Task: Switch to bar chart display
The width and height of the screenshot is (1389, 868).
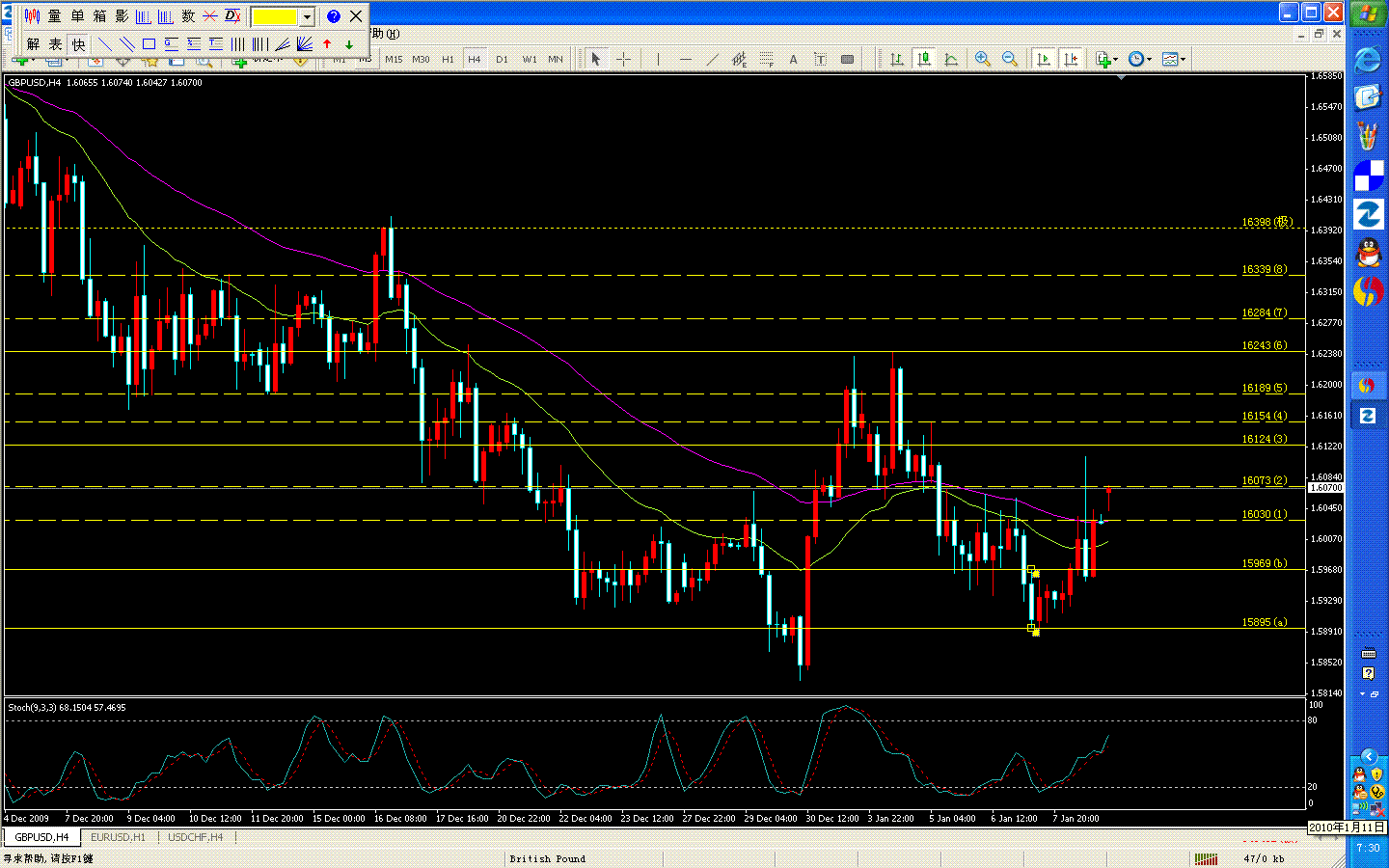Action: click(897, 60)
